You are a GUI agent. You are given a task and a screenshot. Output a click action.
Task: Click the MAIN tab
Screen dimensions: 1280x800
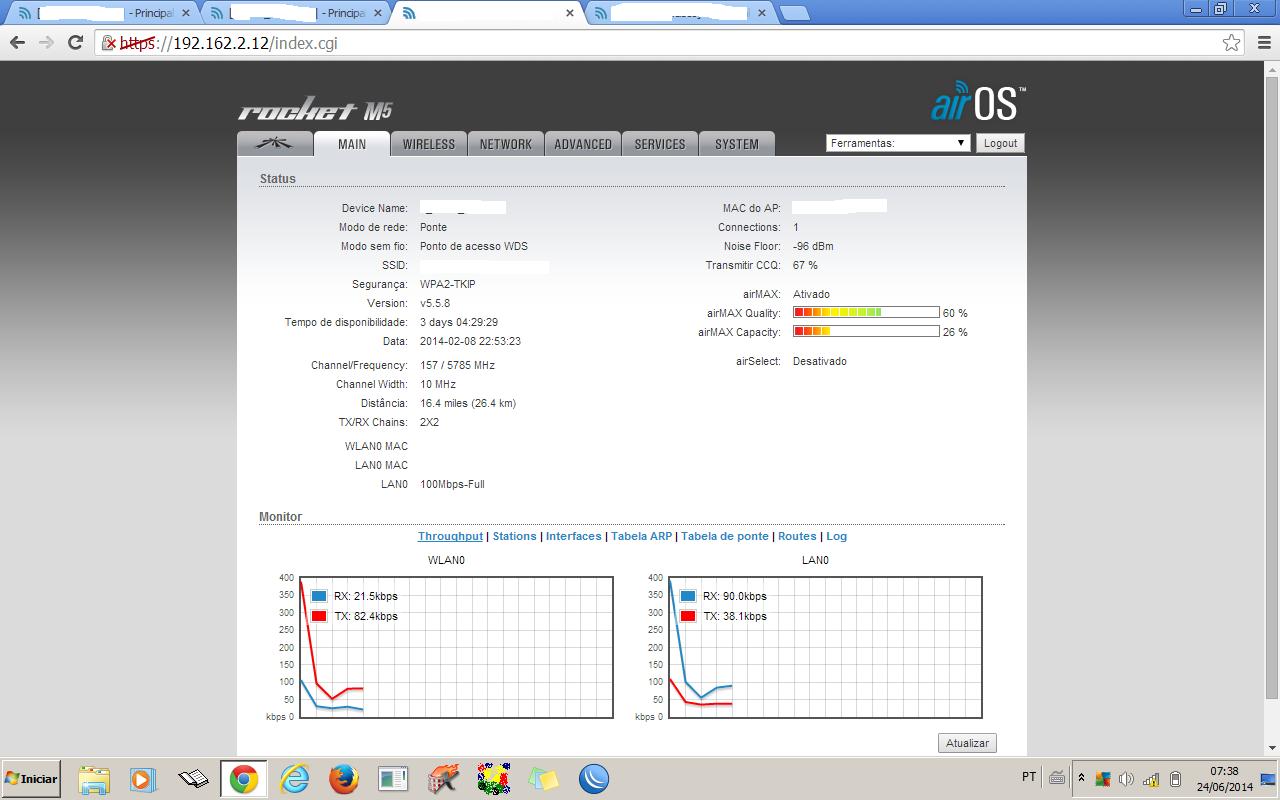coord(352,144)
